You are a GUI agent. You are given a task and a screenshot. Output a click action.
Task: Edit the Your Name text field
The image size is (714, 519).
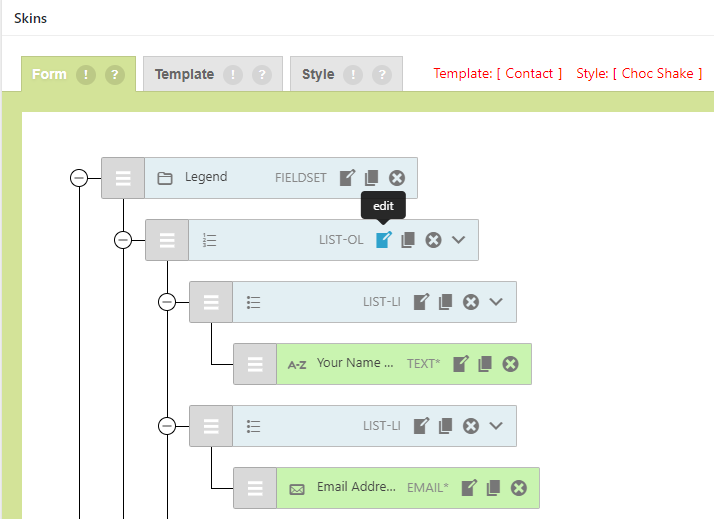point(460,364)
